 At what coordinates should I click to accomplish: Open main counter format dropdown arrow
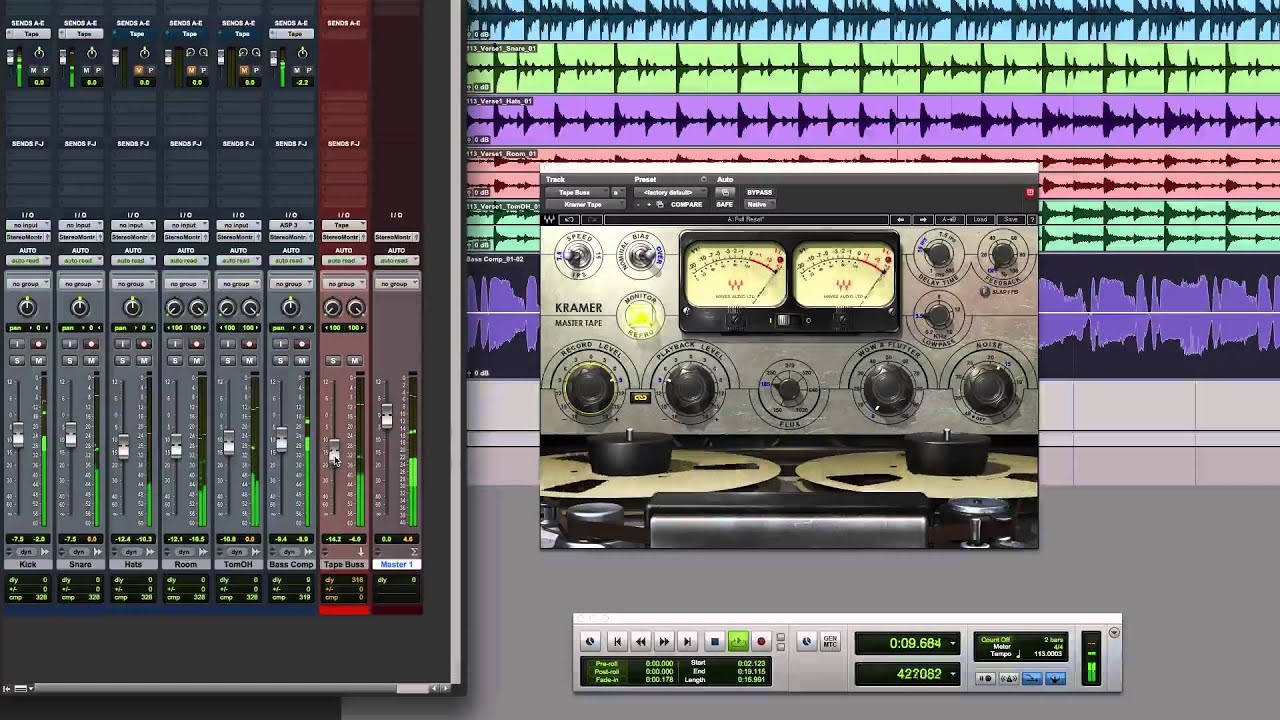(953, 643)
